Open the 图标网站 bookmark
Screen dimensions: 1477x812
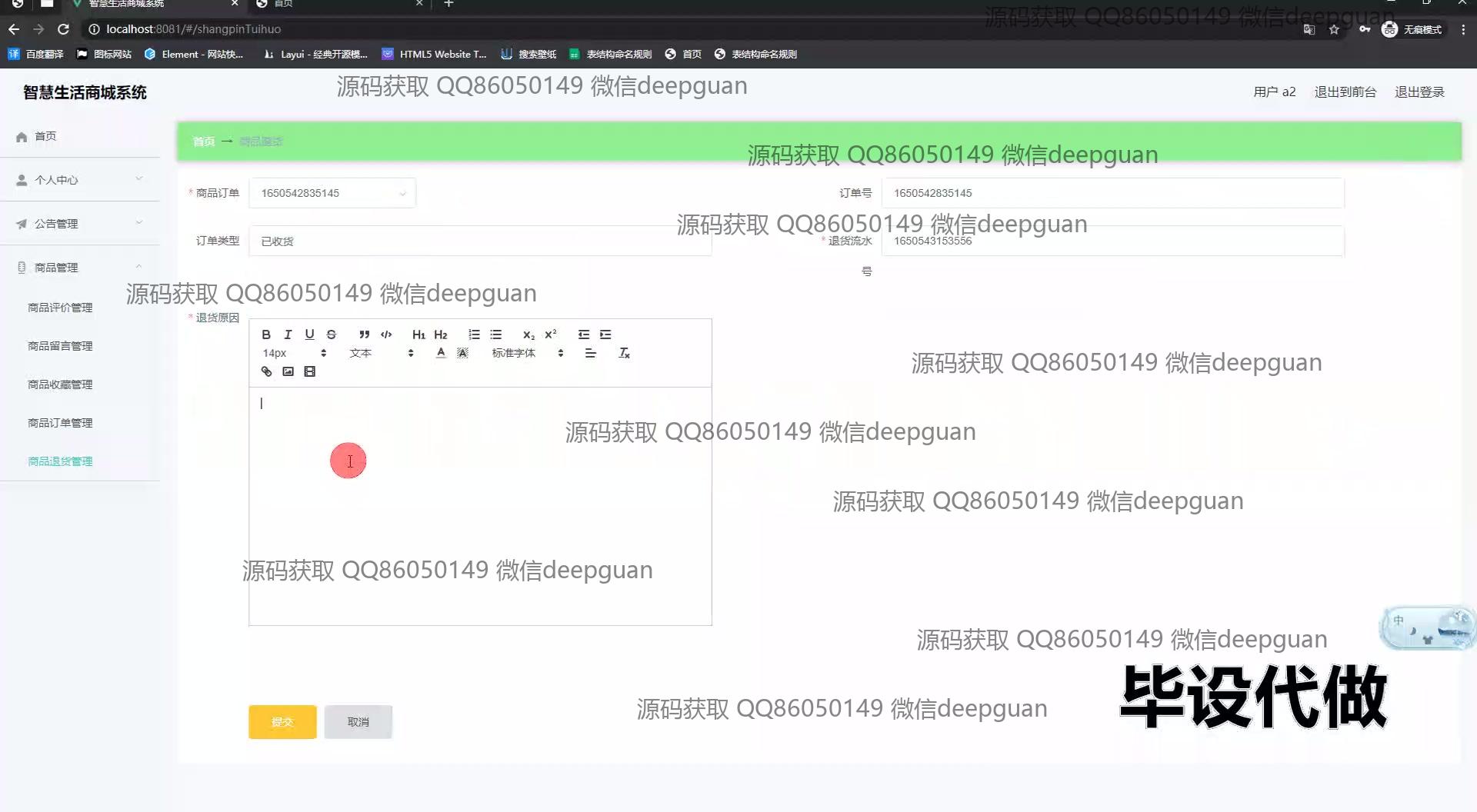coord(104,54)
